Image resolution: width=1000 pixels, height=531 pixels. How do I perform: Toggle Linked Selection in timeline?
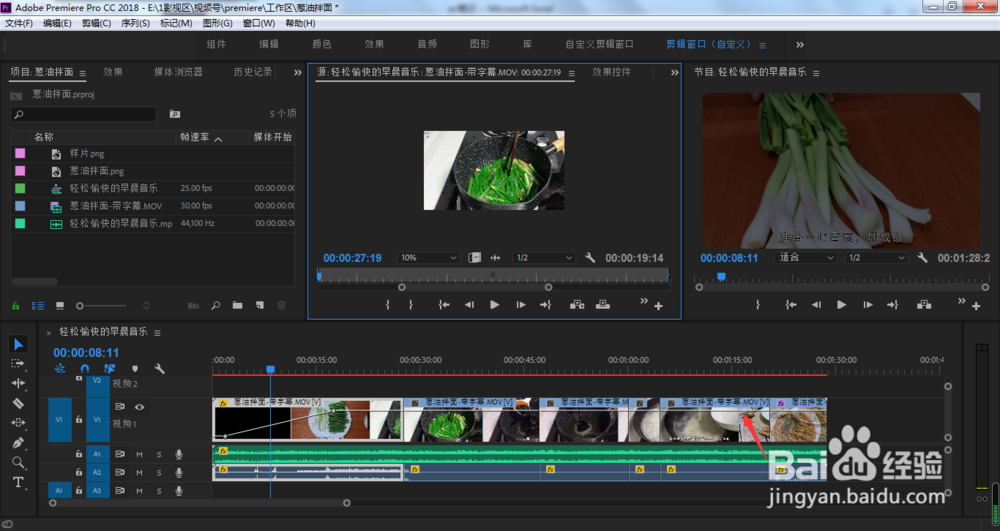[110, 368]
